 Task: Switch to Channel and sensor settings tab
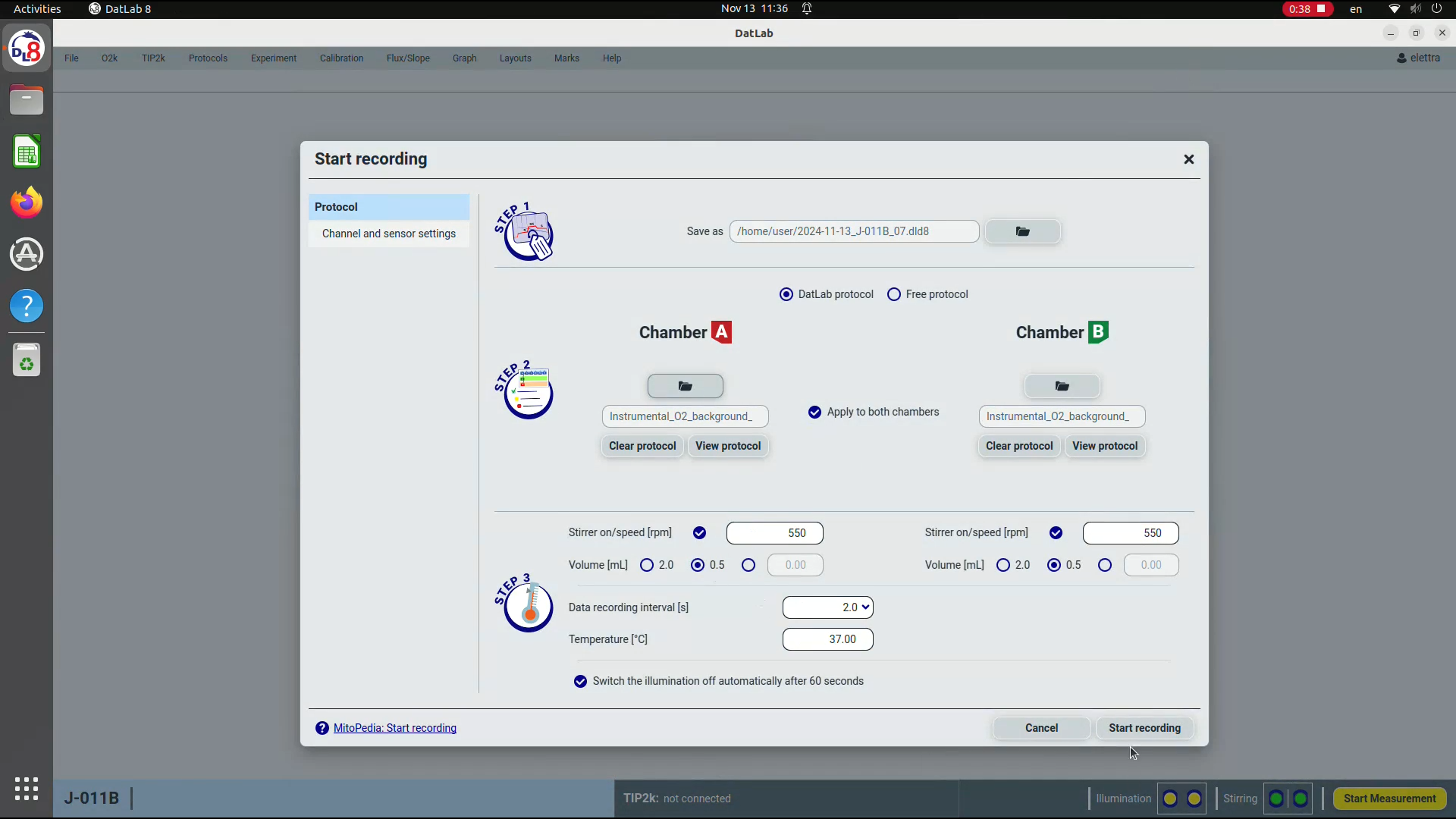click(x=388, y=234)
